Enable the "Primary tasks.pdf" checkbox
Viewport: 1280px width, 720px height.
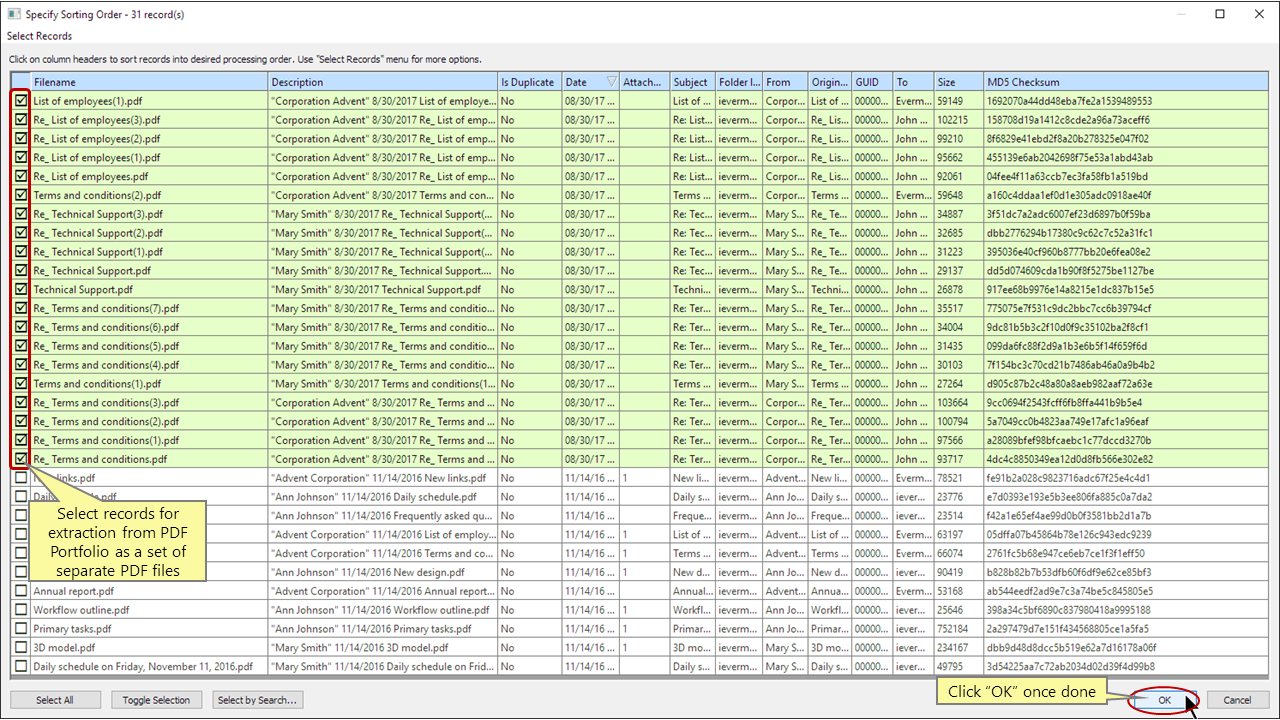[20, 628]
